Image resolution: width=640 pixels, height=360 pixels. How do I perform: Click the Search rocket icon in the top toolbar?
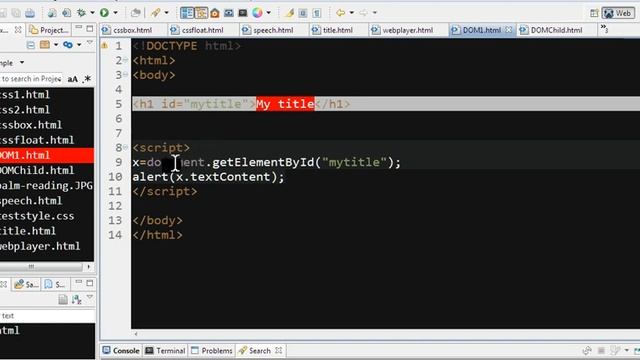[155, 13]
